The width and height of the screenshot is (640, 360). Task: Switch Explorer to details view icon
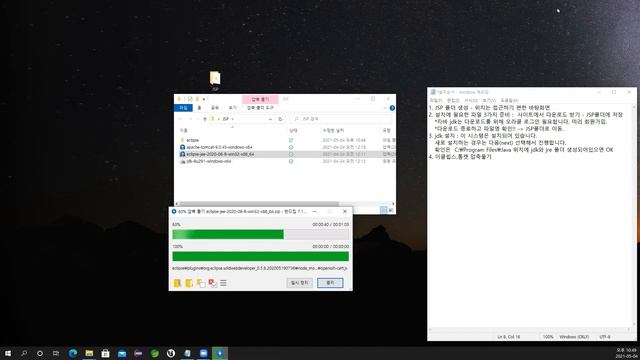(383, 210)
